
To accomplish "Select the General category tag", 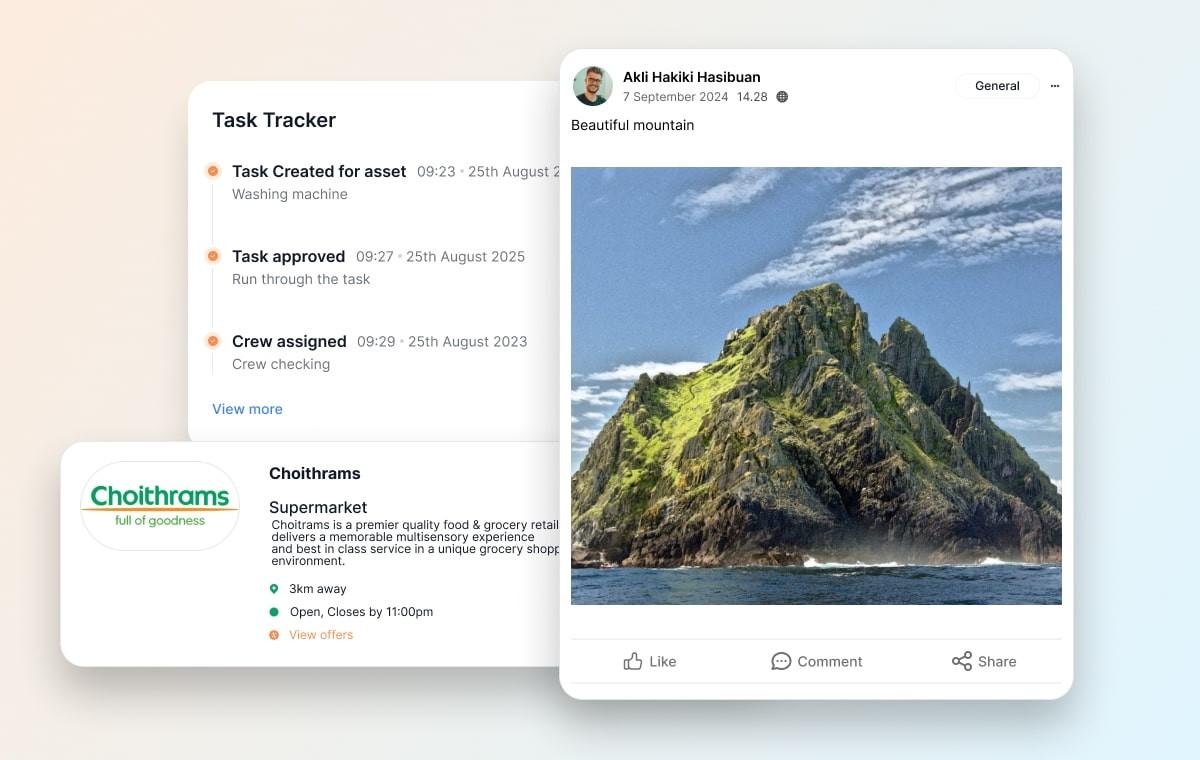I will click(997, 86).
